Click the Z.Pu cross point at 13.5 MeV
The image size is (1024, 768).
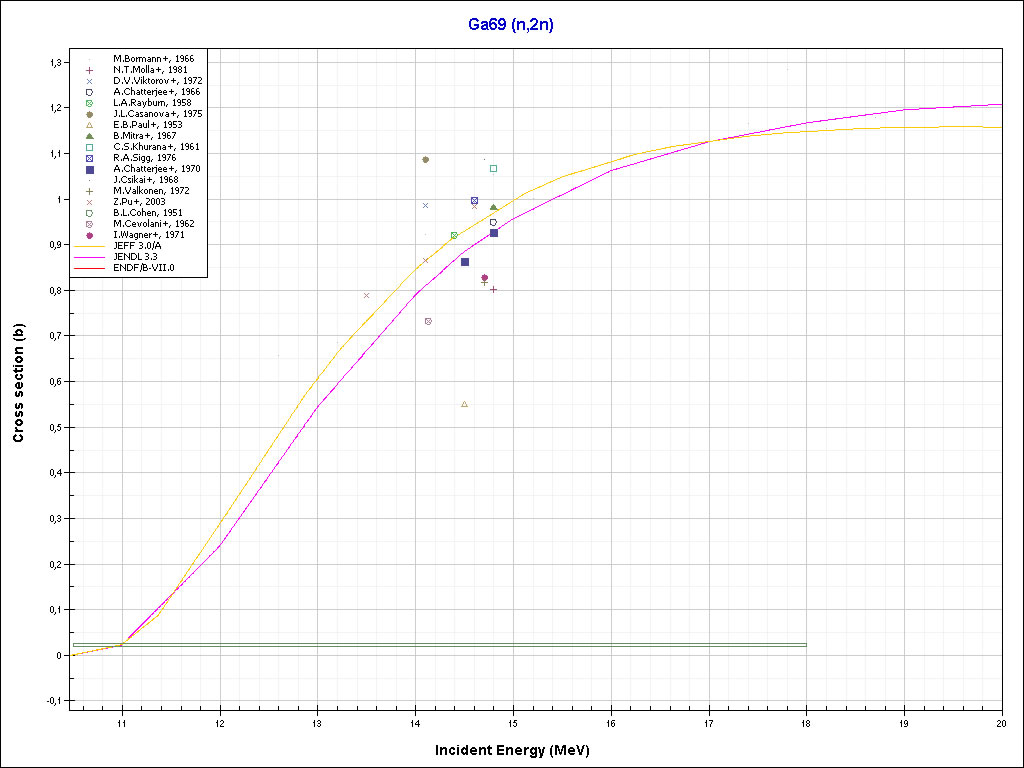pyautogui.click(x=367, y=295)
